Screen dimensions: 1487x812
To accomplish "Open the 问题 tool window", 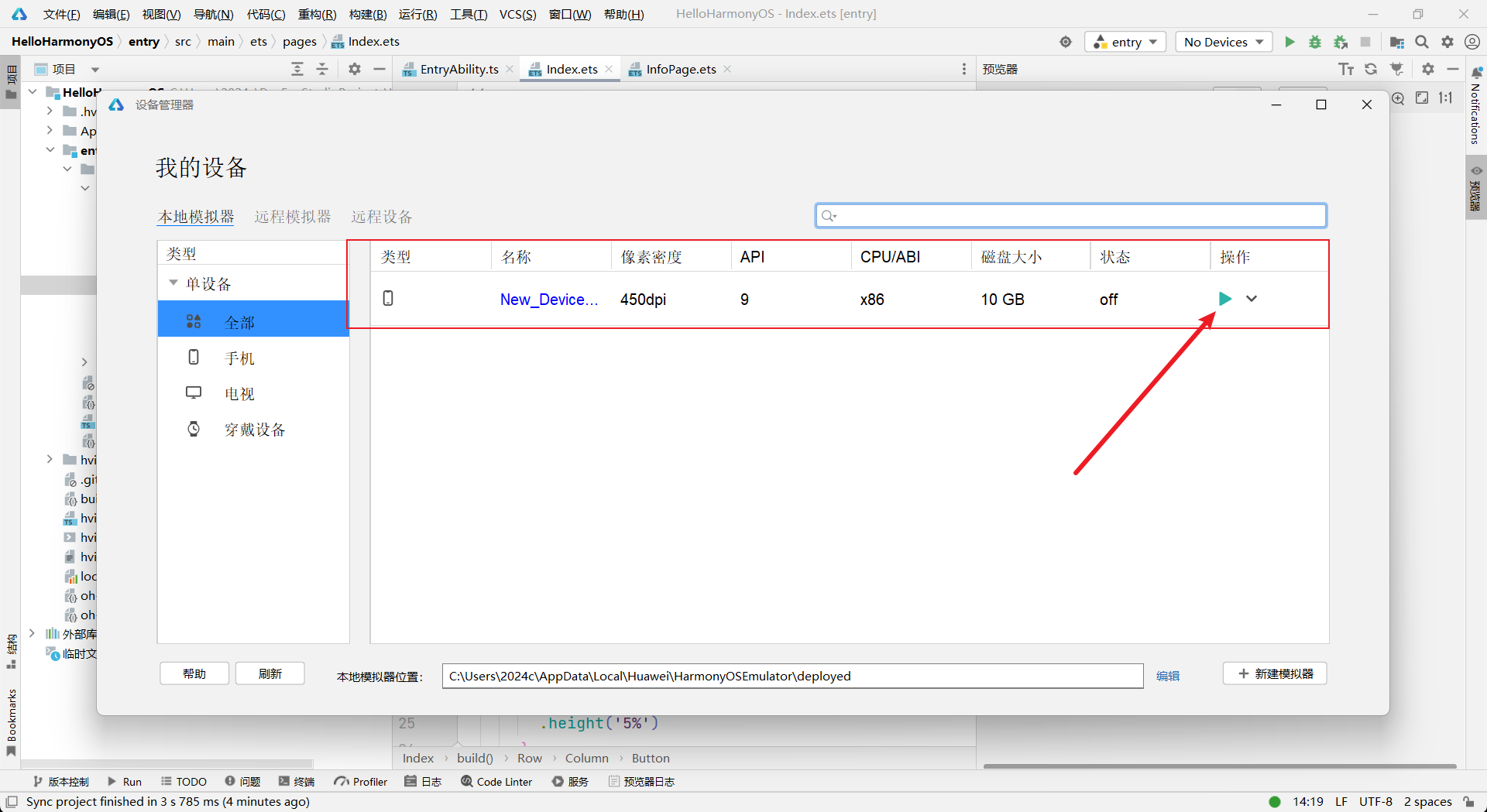I will (242, 782).
